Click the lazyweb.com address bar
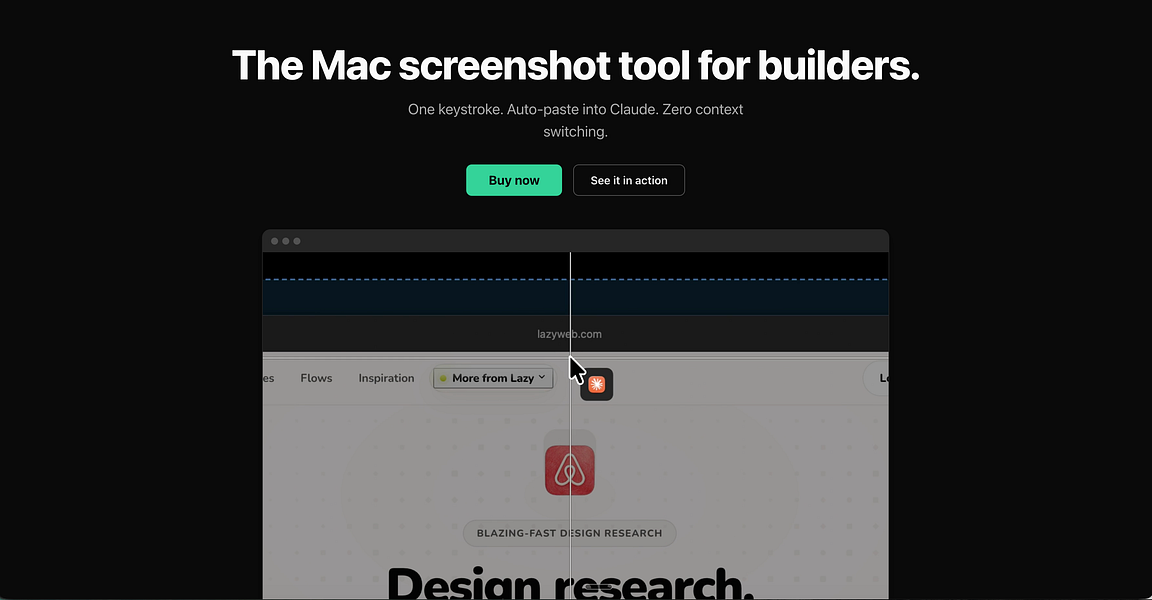Screen dimensions: 1152x600 [x=569, y=334]
